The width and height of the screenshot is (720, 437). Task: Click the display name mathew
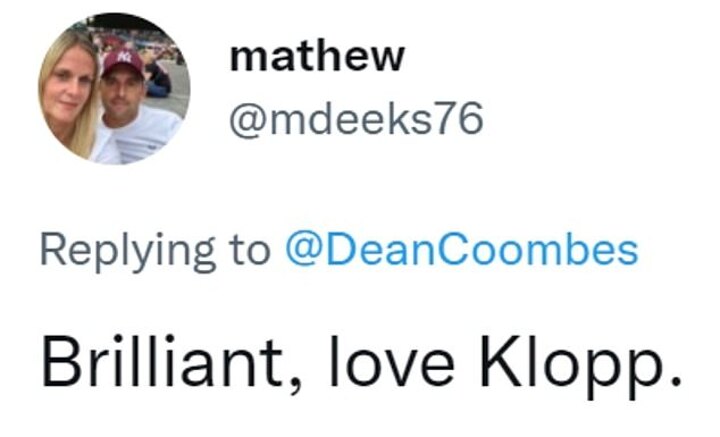[x=317, y=56]
